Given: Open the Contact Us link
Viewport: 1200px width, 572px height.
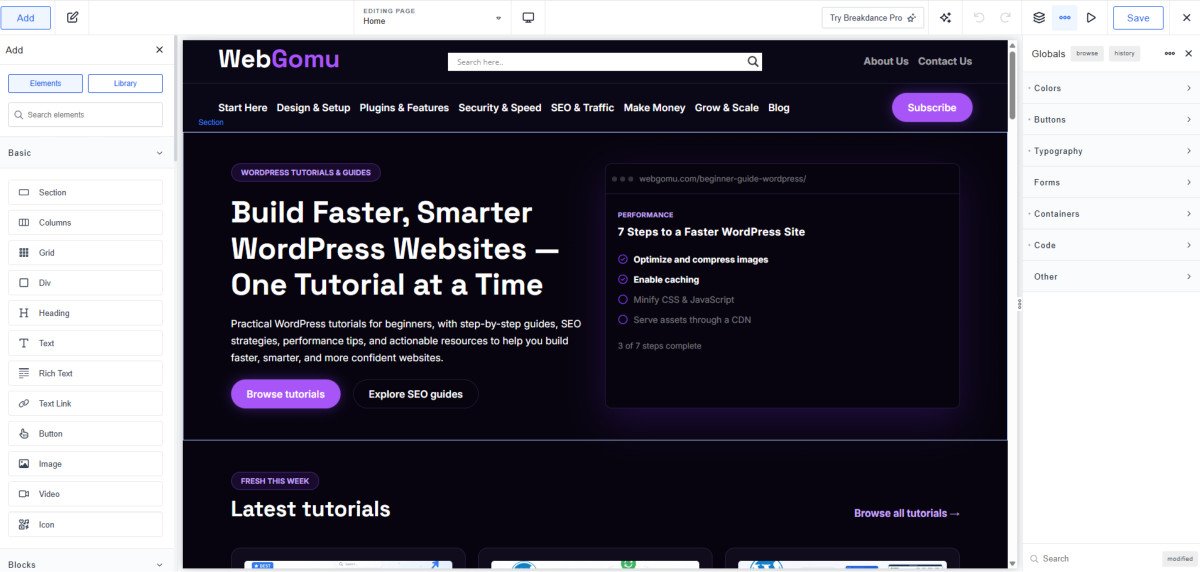Looking at the screenshot, I should (x=945, y=61).
